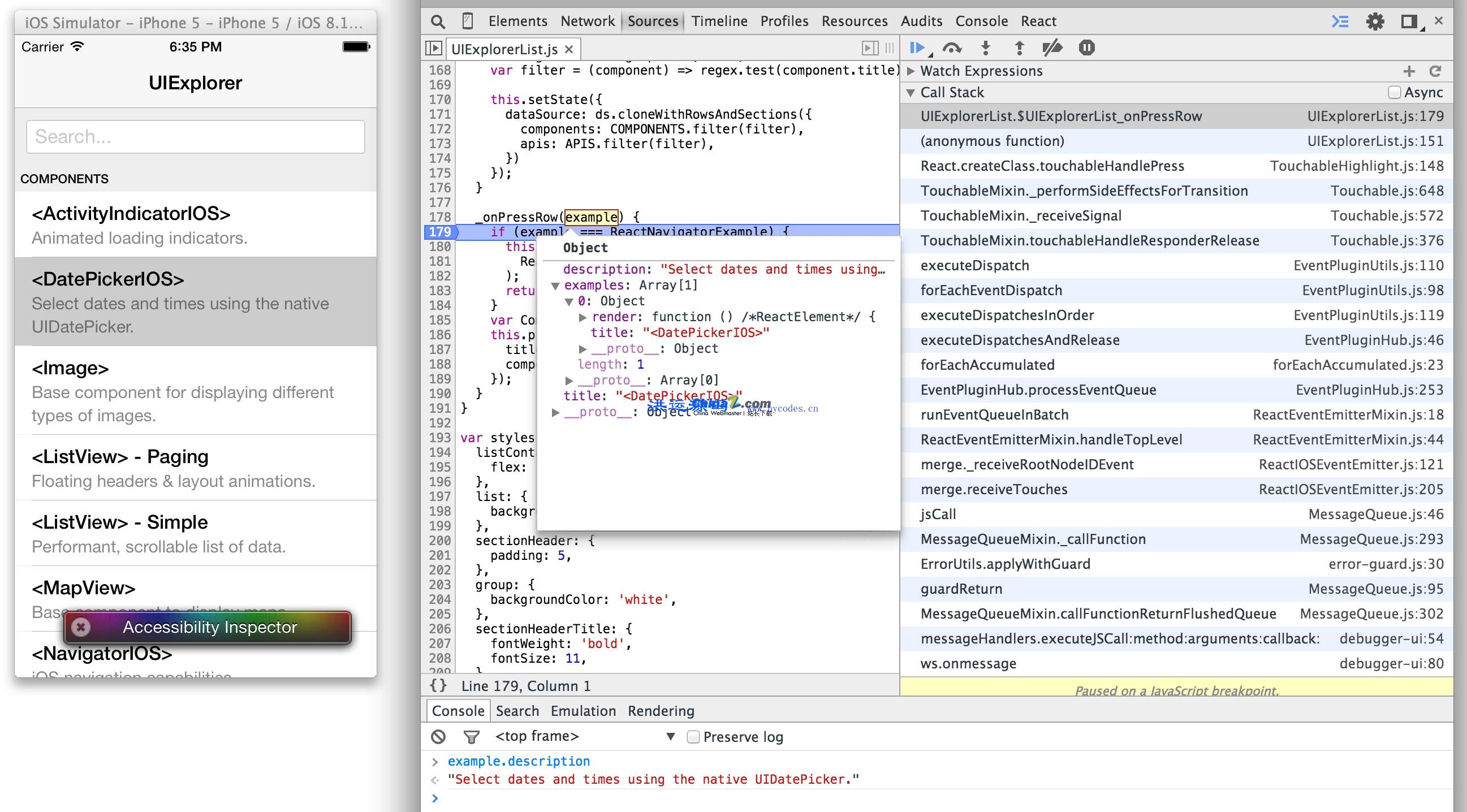Toggle device mode phone icon
The height and width of the screenshot is (812, 1467).
468,21
